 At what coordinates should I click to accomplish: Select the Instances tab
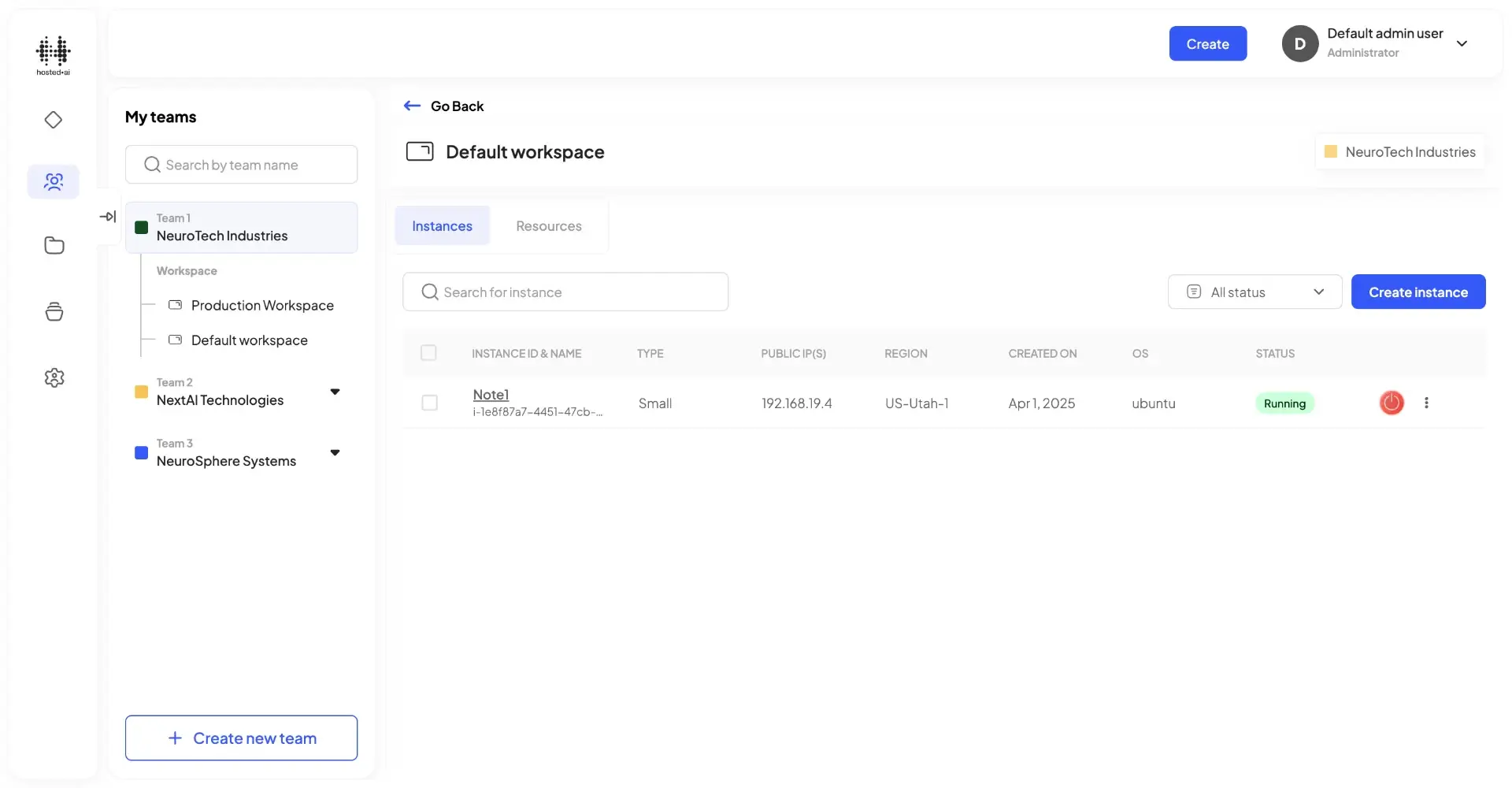(x=442, y=225)
